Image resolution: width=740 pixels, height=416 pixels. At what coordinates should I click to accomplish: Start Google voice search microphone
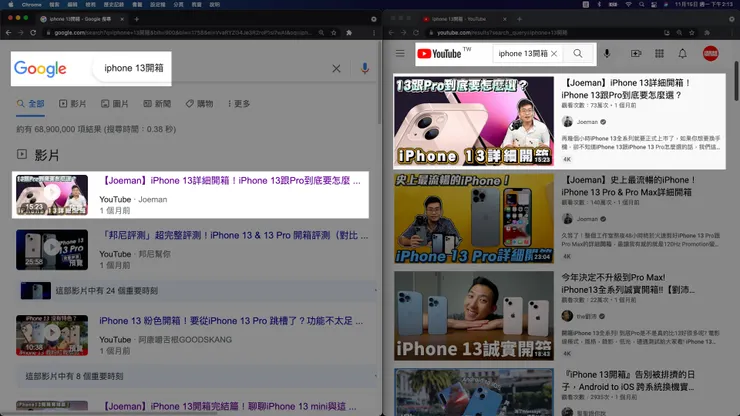point(364,68)
